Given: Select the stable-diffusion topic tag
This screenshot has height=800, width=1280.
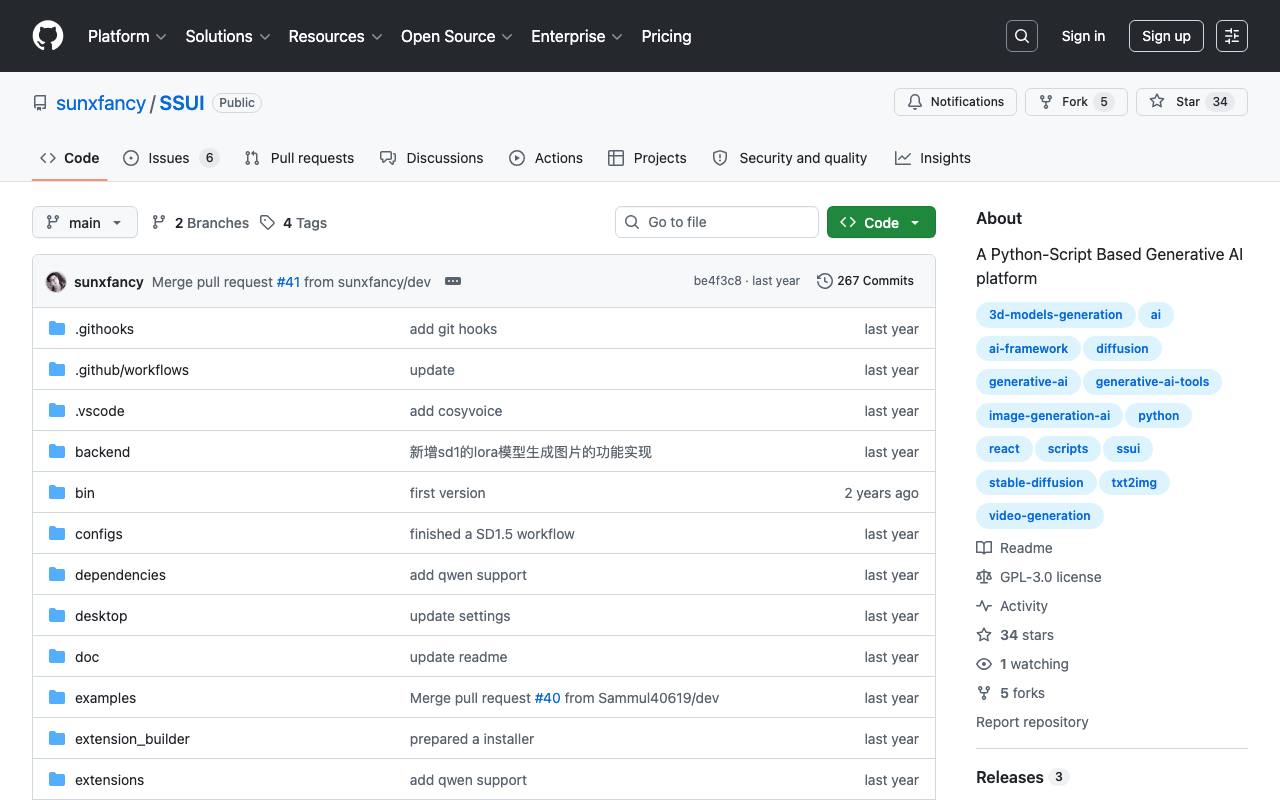Looking at the screenshot, I should 1036,483.
